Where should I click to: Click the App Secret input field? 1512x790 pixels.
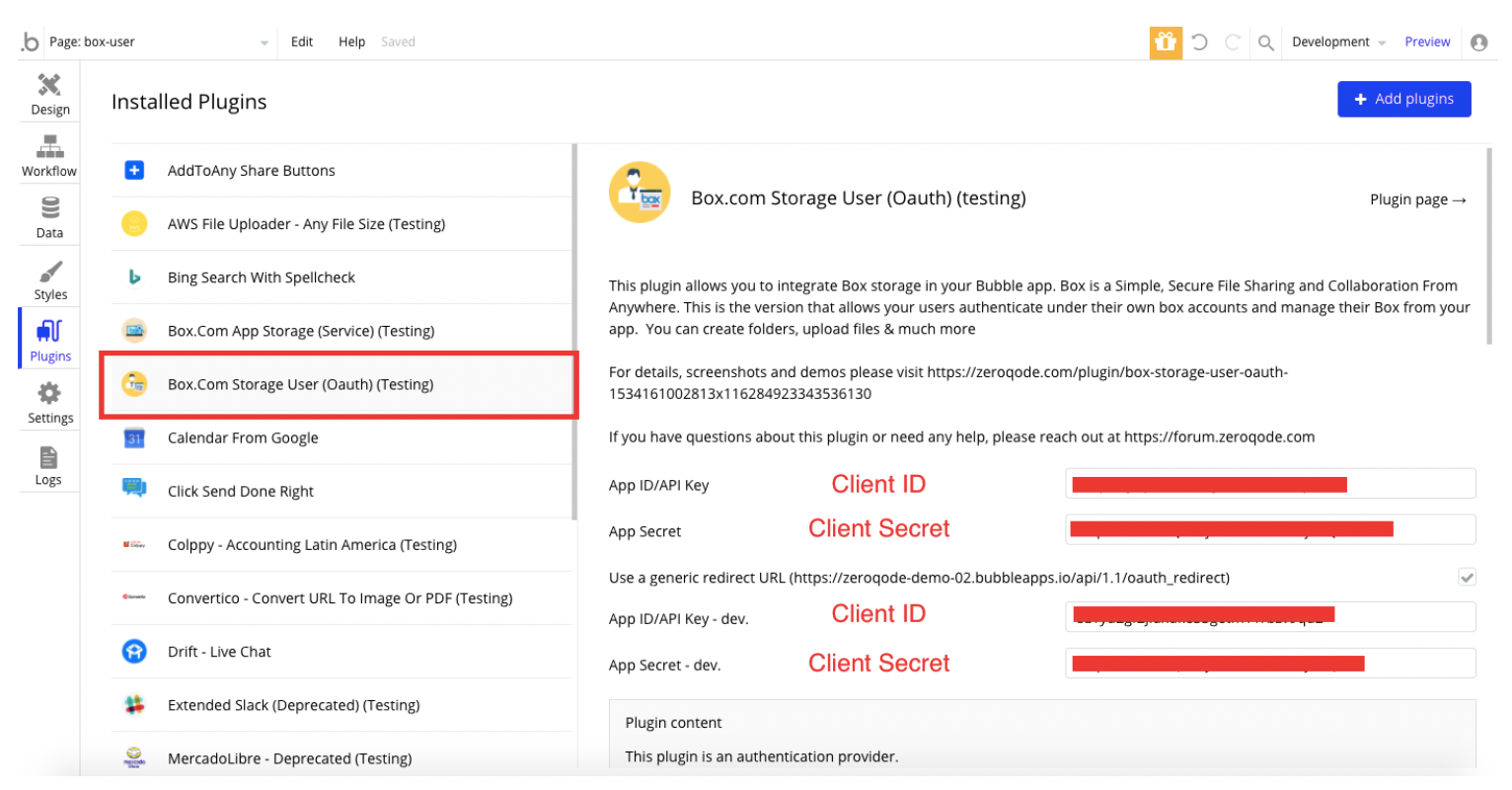click(x=1270, y=529)
